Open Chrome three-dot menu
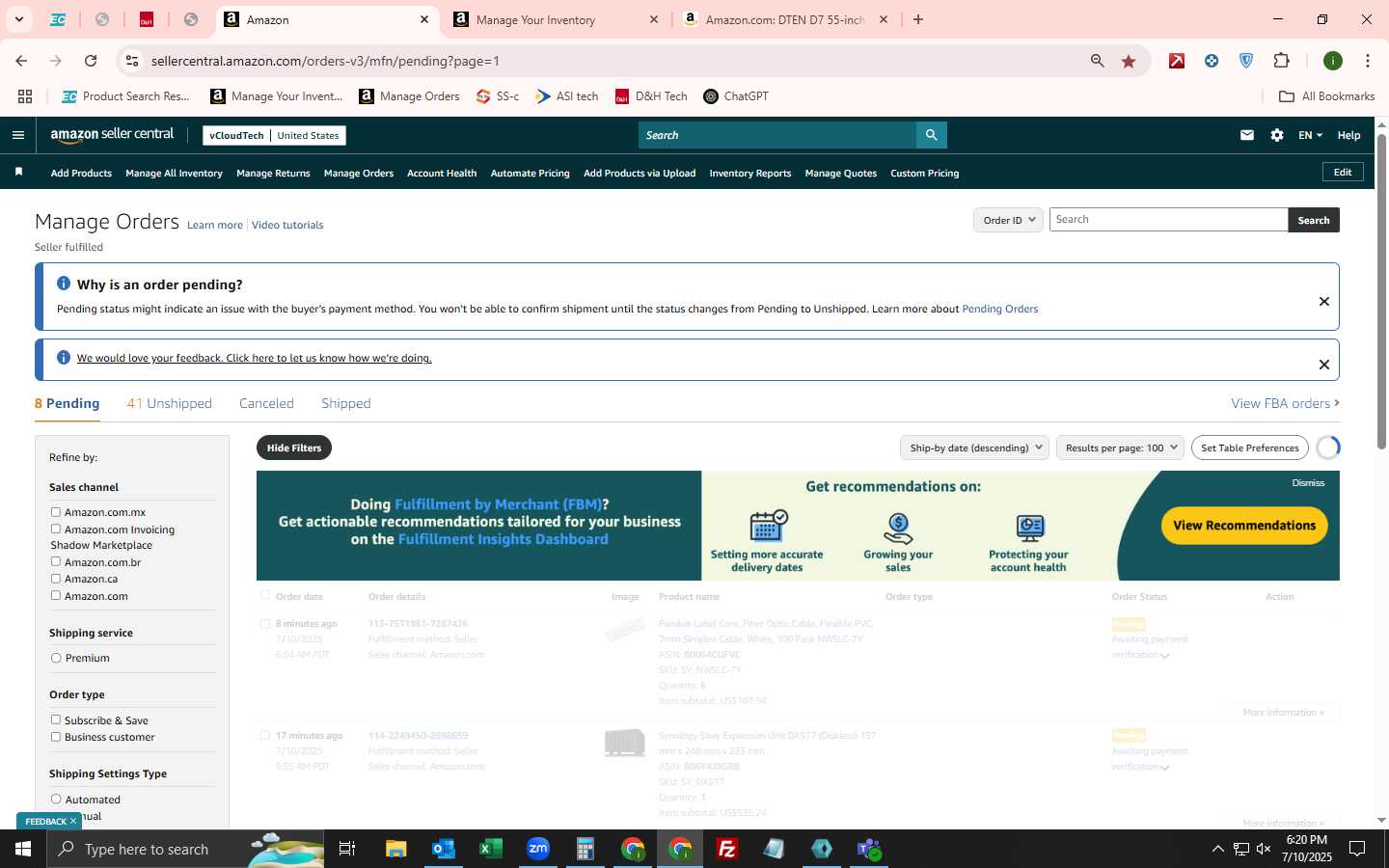 coord(1368,61)
